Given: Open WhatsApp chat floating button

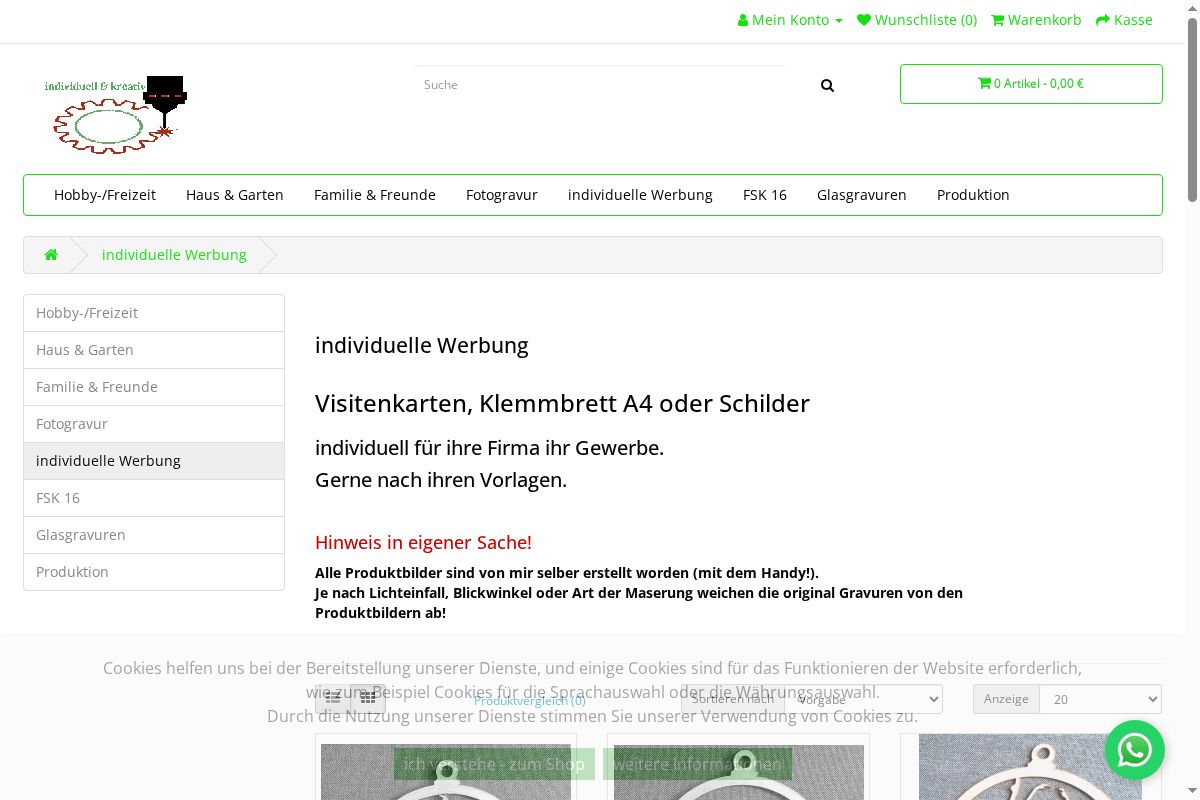Looking at the screenshot, I should click(1135, 750).
